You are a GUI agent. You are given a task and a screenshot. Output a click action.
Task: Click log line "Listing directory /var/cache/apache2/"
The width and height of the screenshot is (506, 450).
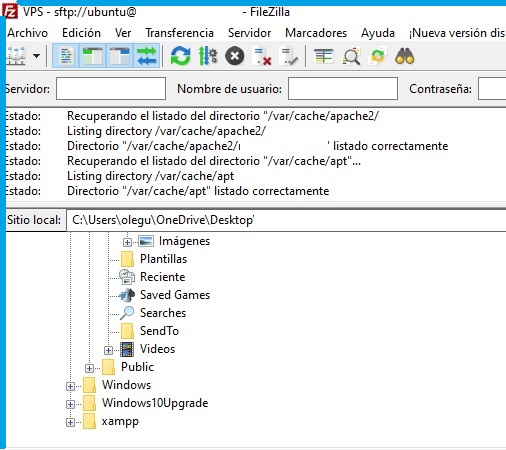[166, 131]
